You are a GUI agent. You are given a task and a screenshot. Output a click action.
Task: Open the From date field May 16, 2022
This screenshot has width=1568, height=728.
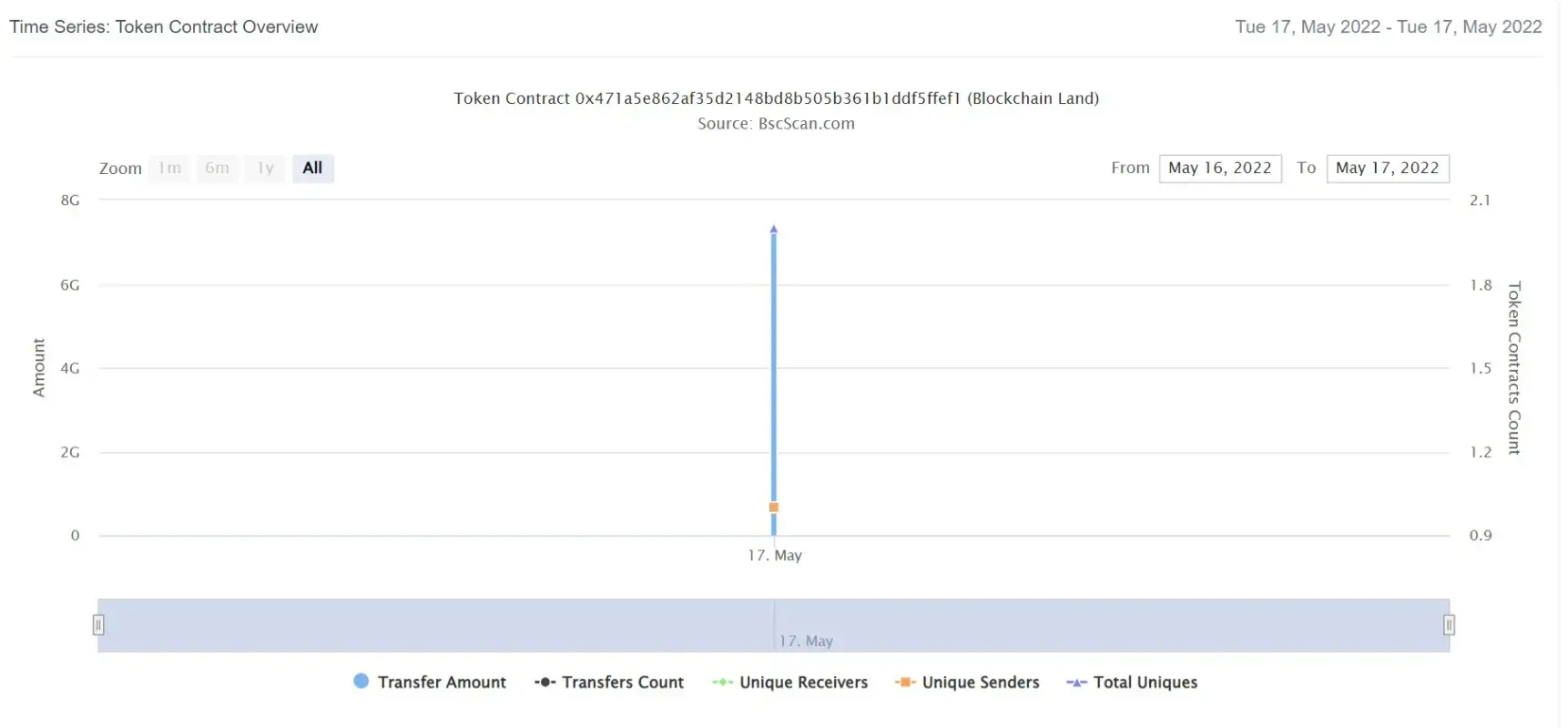[x=1220, y=169]
